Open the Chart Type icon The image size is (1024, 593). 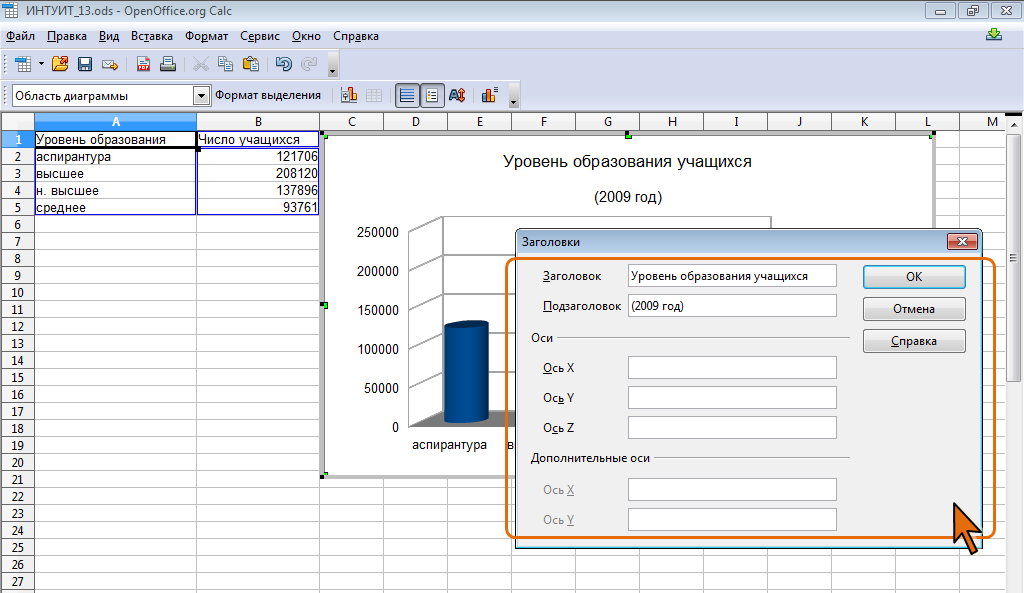point(349,95)
